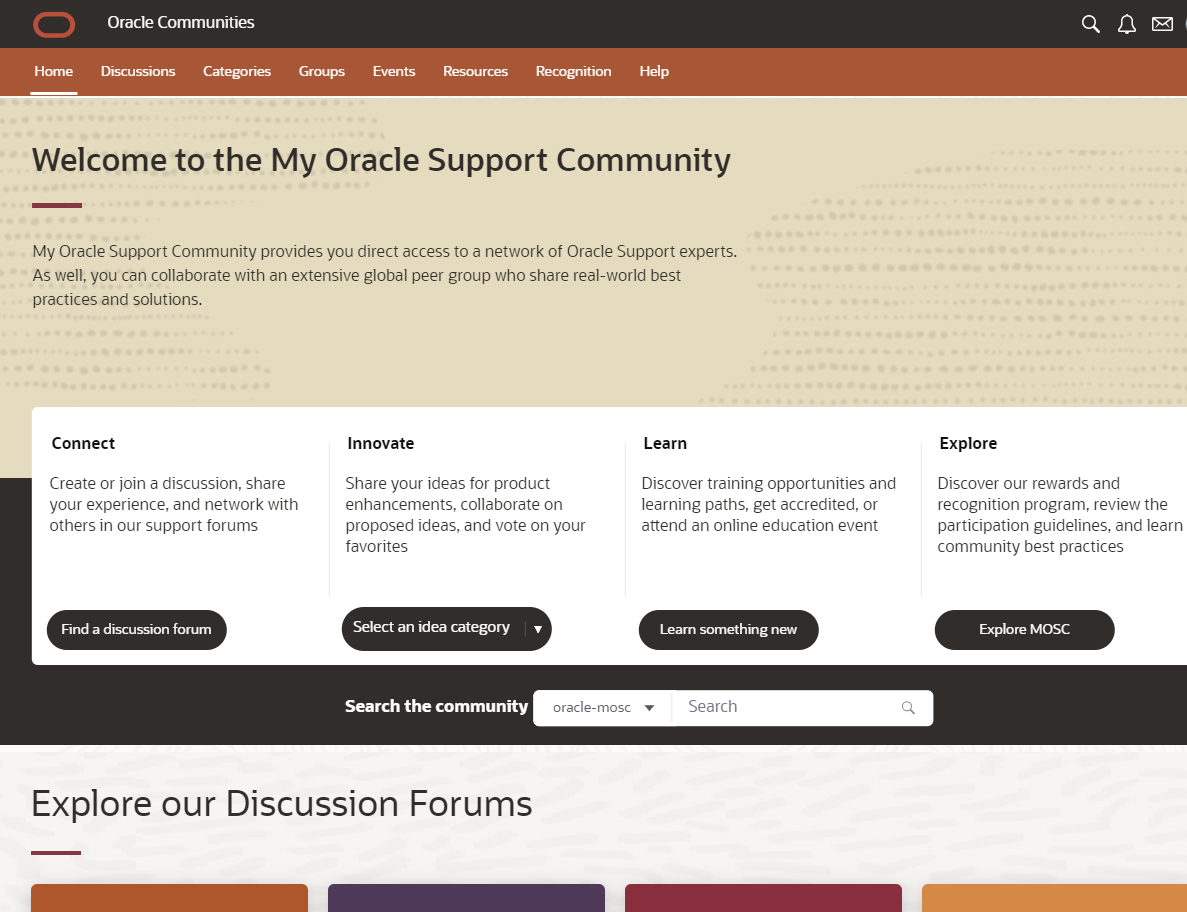Select Resources in the navigation bar
The width and height of the screenshot is (1187, 912).
pos(475,72)
